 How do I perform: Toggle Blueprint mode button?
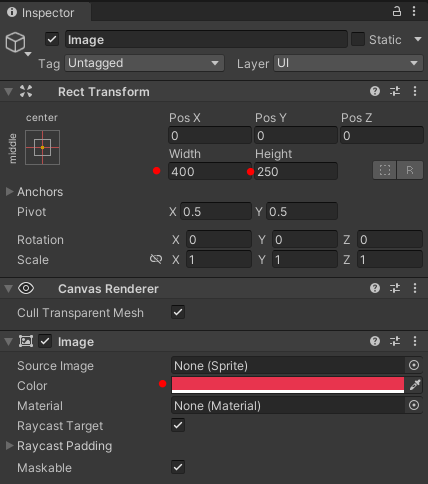point(385,170)
